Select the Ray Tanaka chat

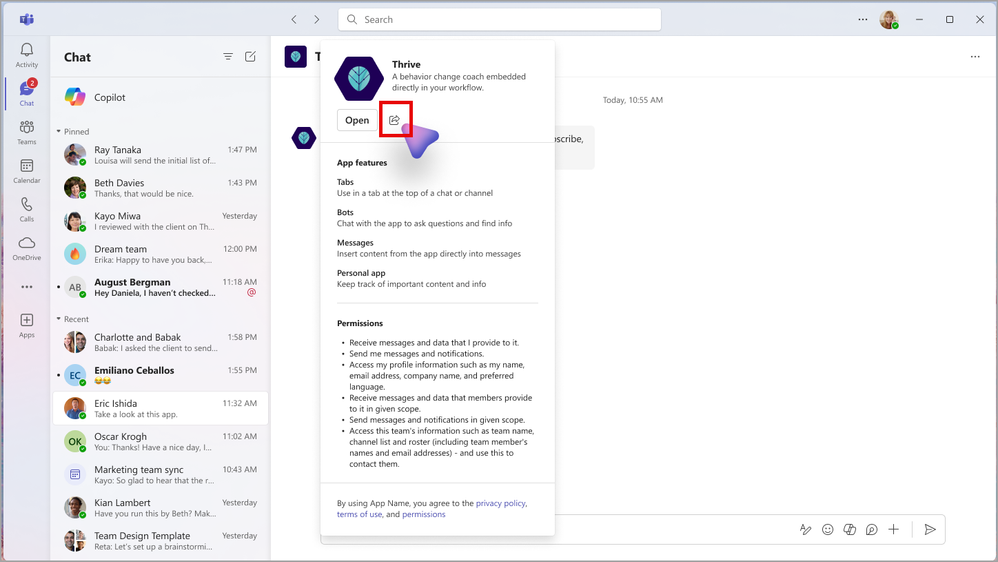click(x=160, y=155)
